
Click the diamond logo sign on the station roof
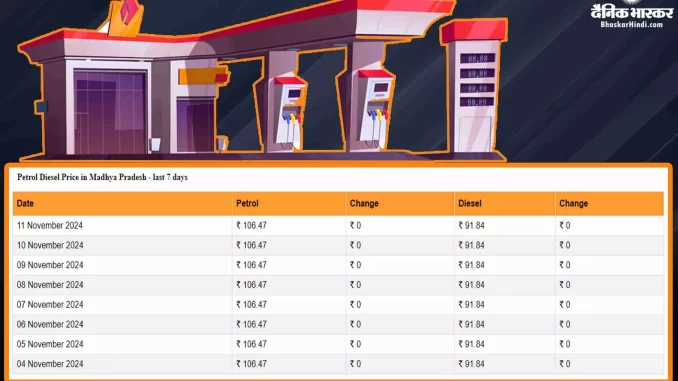pyautogui.click(x=126, y=16)
